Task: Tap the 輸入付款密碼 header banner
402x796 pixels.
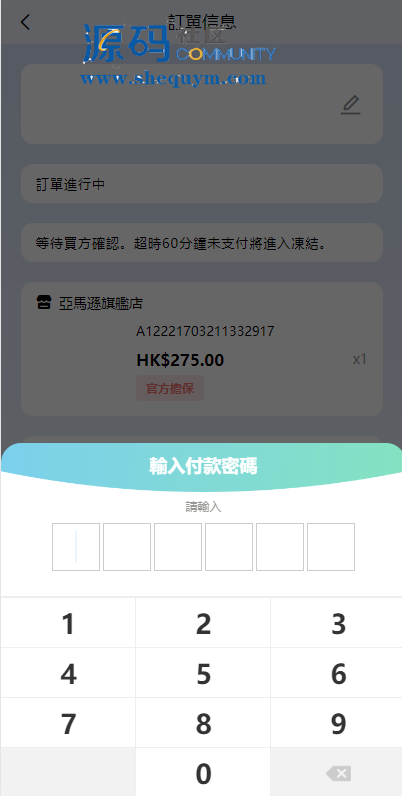Action: click(x=203, y=466)
